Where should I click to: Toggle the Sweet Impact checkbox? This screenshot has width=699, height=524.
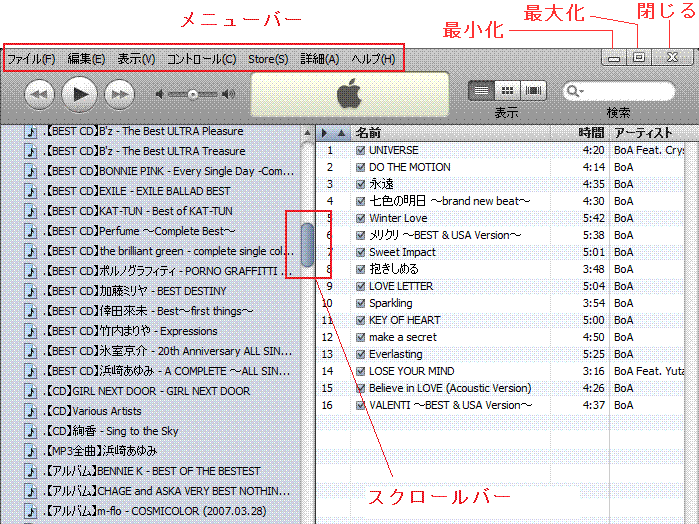coord(361,252)
